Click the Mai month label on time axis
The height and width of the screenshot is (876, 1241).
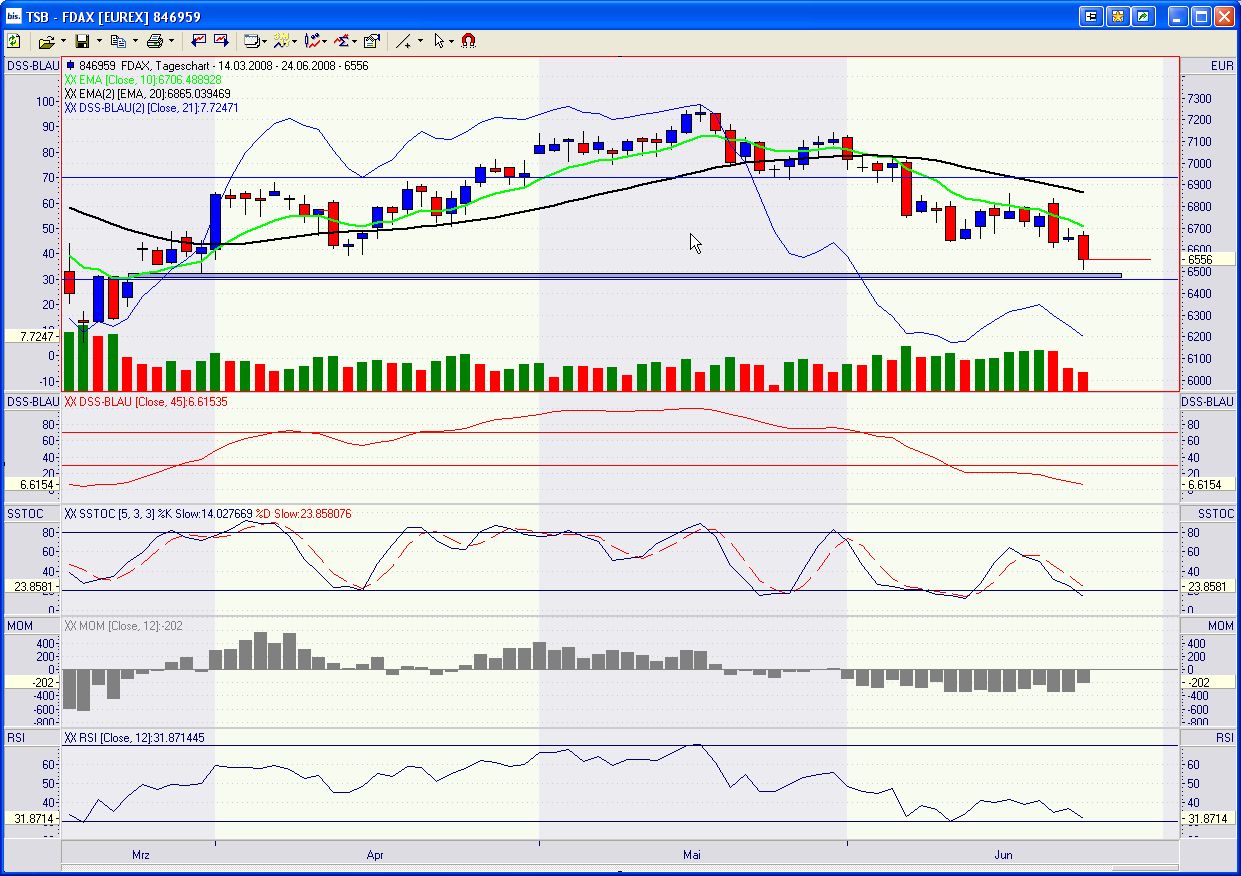coord(691,855)
